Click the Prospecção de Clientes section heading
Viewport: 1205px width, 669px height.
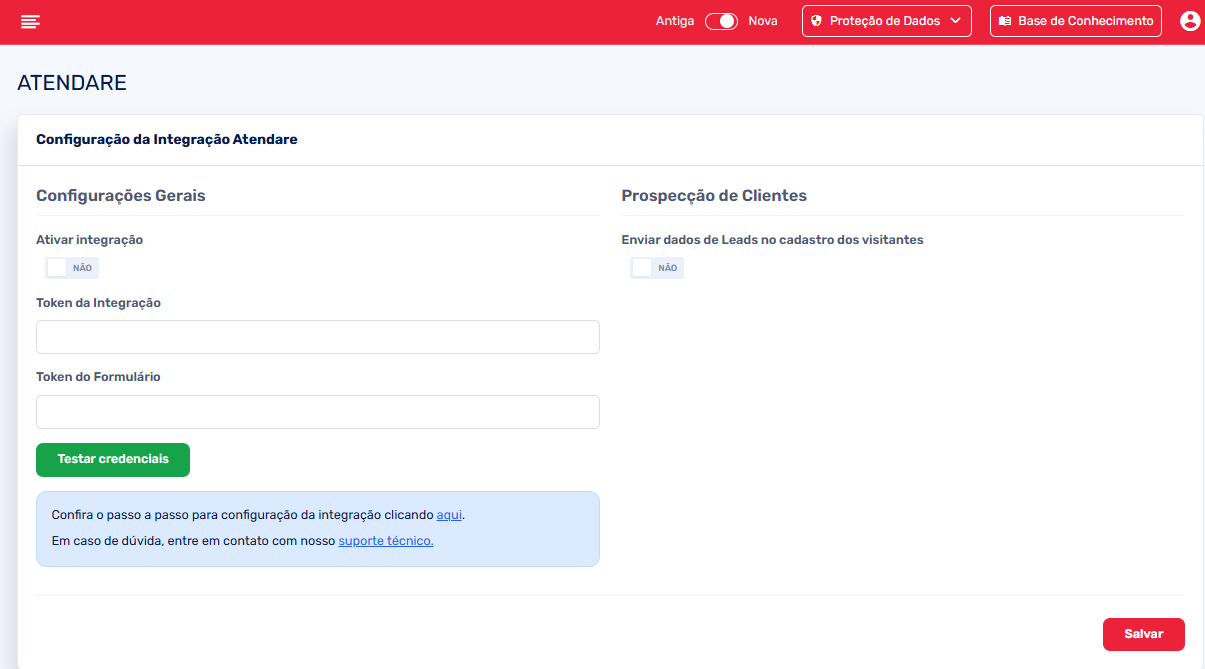pyautogui.click(x=714, y=196)
